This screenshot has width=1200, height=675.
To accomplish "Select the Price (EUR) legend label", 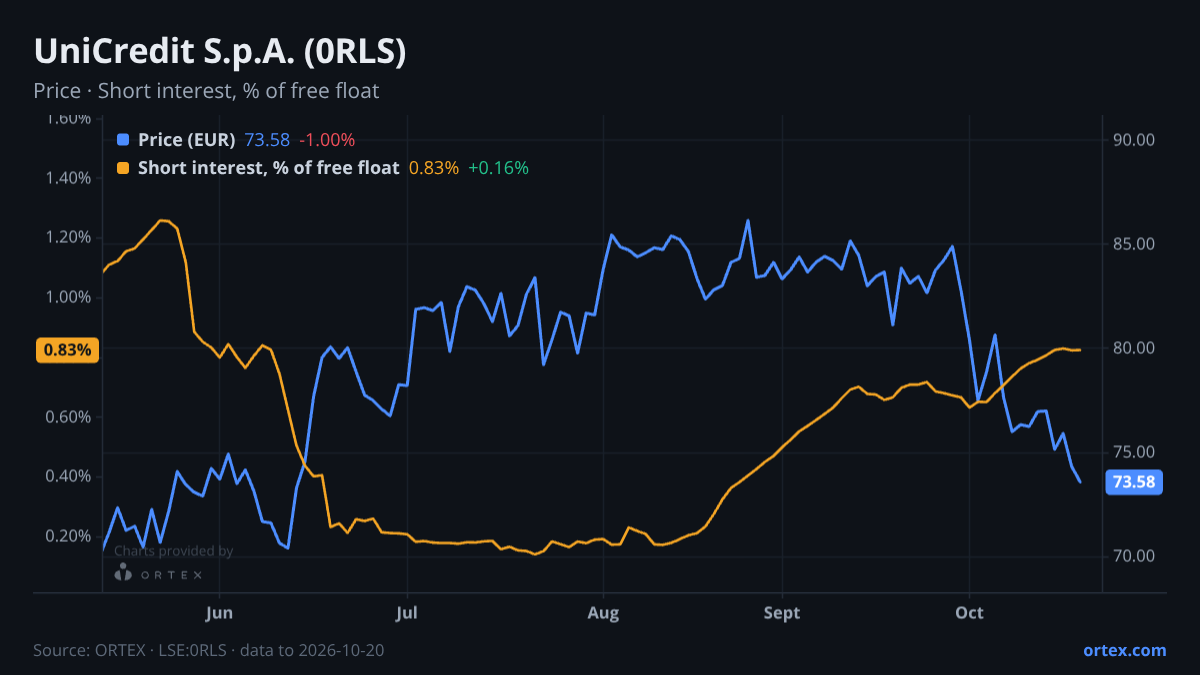I will click(x=187, y=140).
